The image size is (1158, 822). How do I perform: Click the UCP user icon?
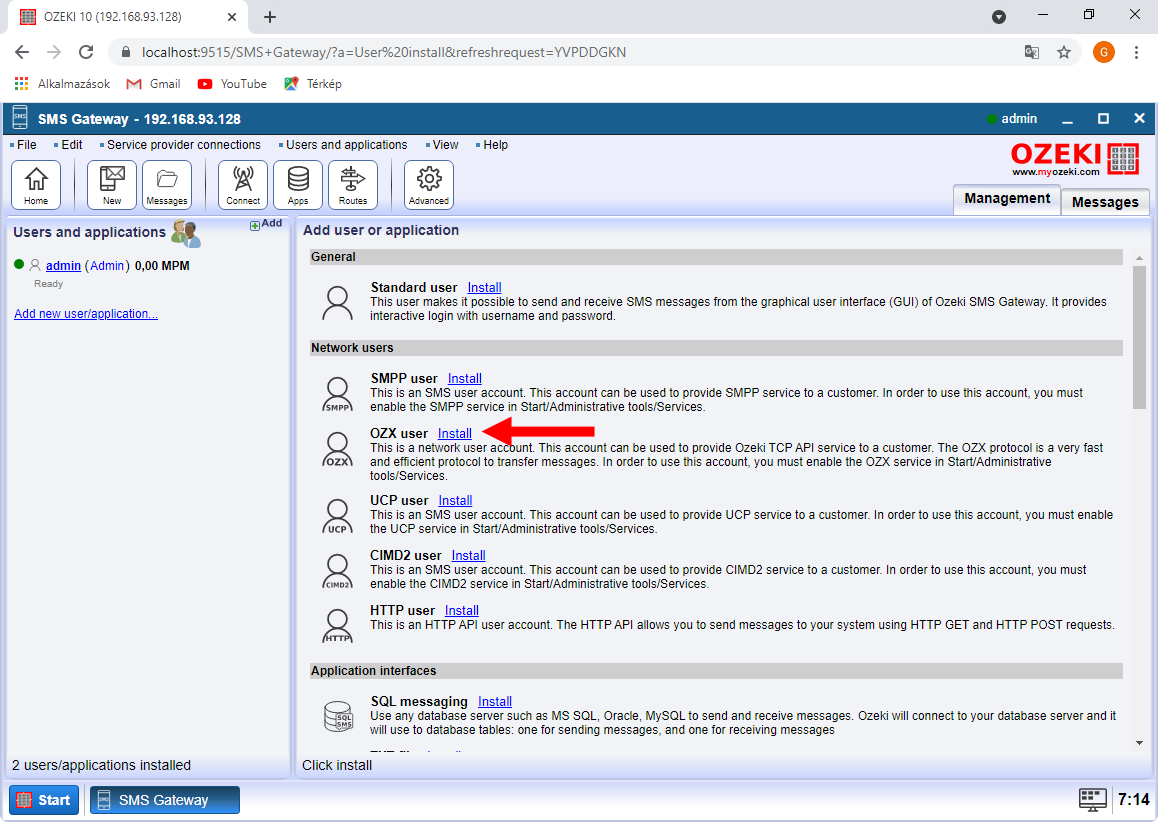point(338,516)
